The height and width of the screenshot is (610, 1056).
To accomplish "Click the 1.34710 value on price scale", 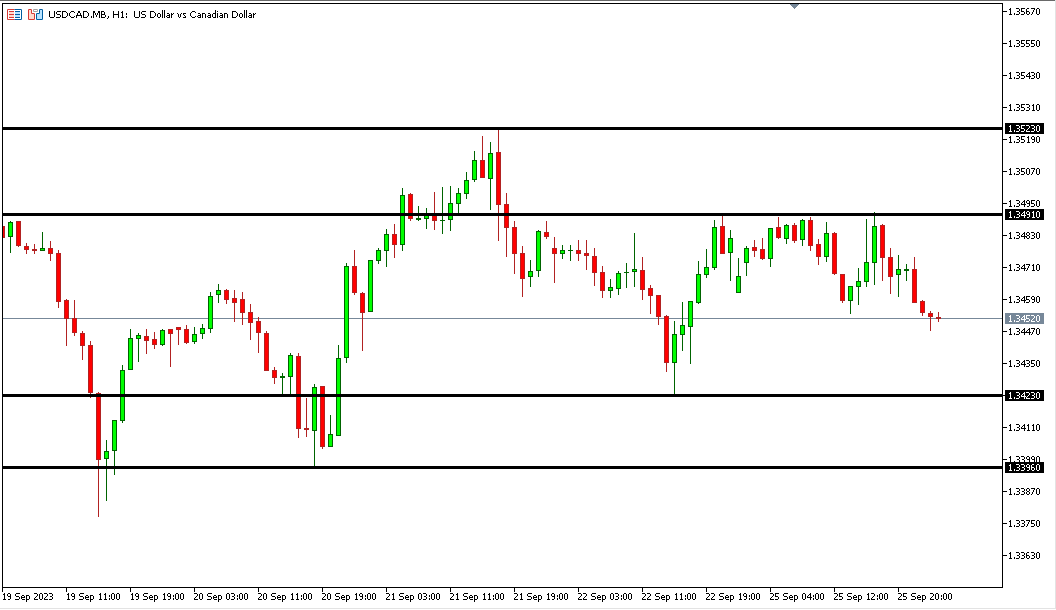I will [x=1024, y=268].
